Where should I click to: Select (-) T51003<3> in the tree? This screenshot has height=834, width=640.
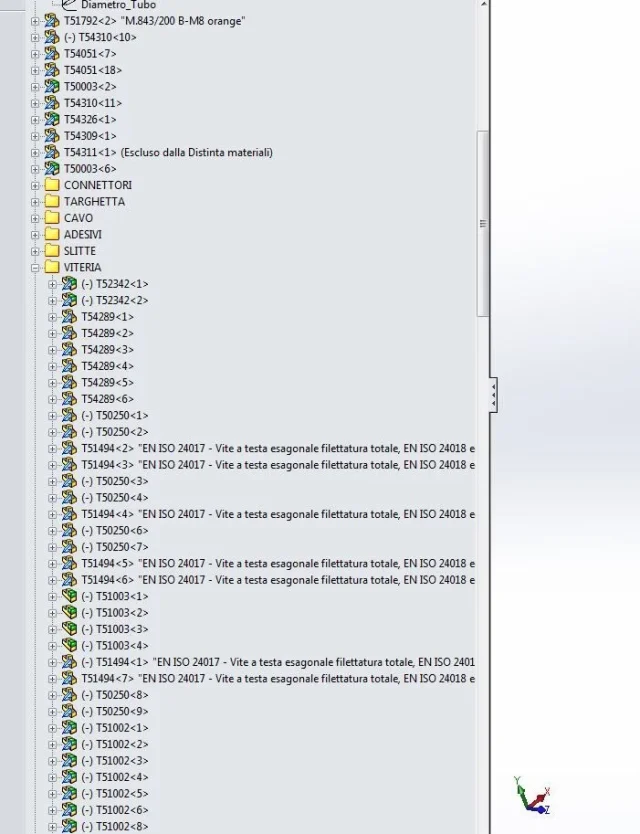click(115, 629)
